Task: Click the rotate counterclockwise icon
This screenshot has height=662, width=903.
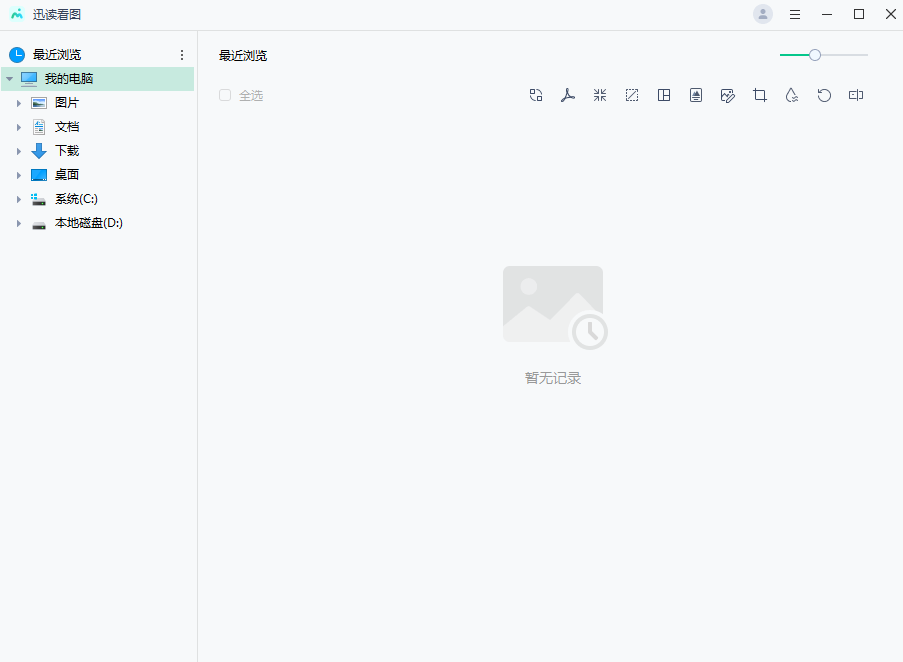Action: 824,96
